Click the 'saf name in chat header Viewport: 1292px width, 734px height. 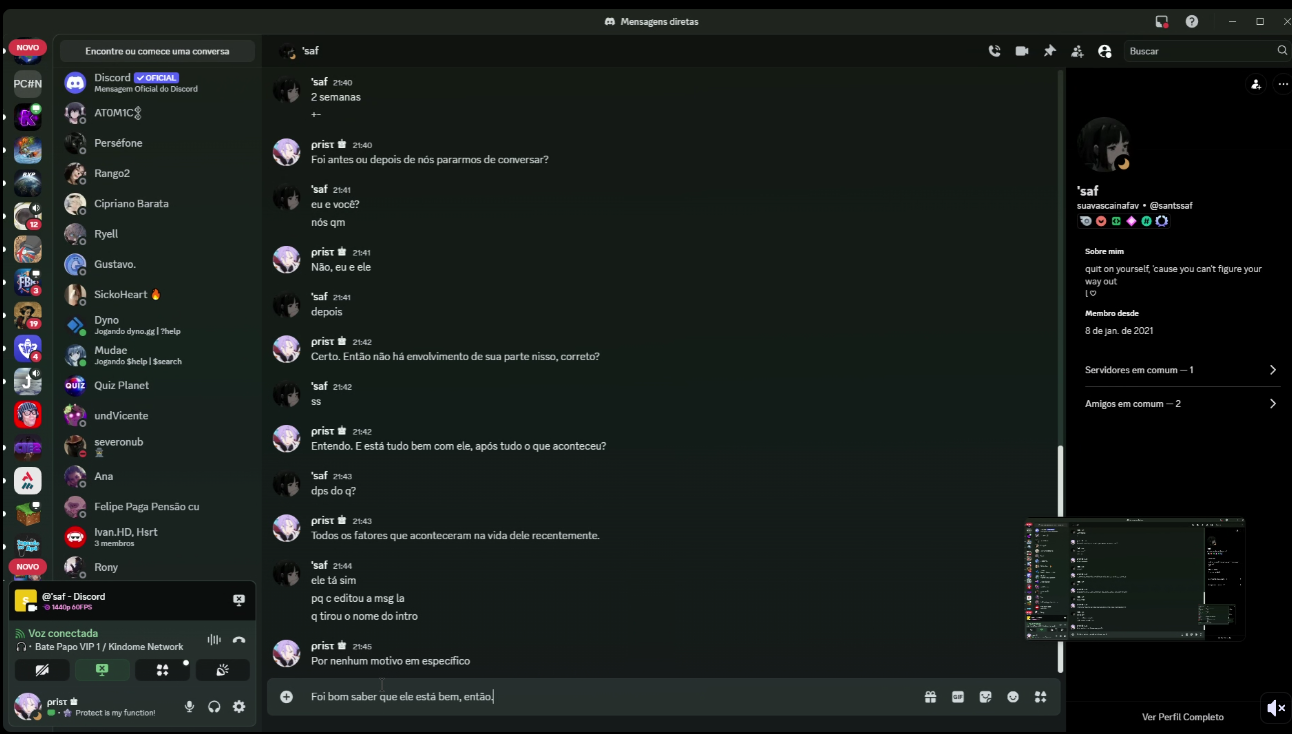(310, 51)
